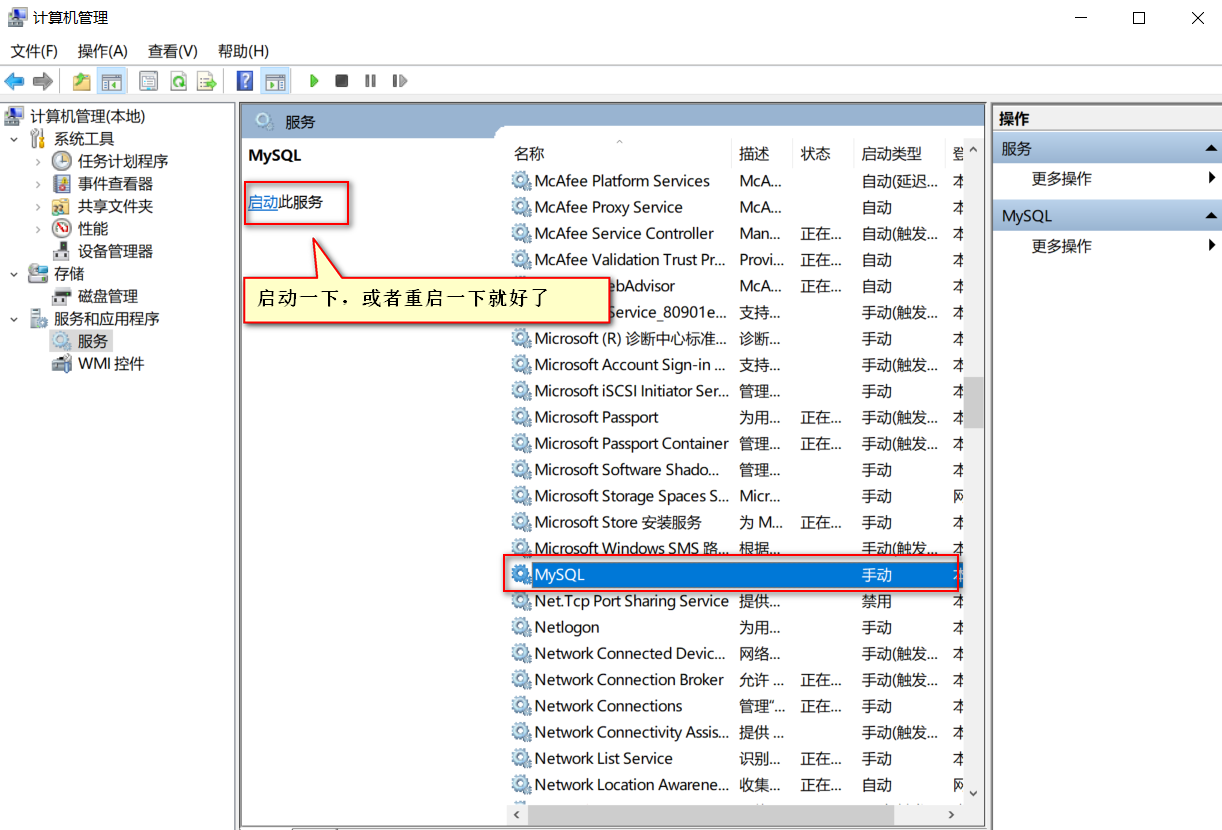Select Microsoft Store 安装服务 row

[x=736, y=522]
